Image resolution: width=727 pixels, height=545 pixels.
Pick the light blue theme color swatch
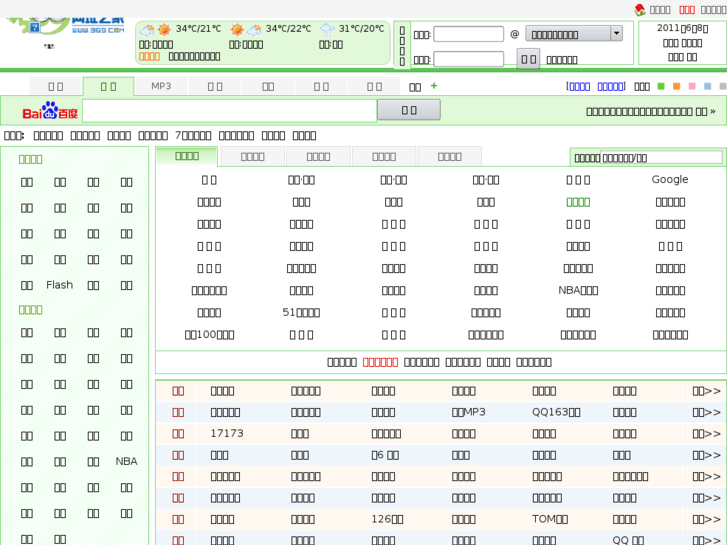tap(707, 86)
